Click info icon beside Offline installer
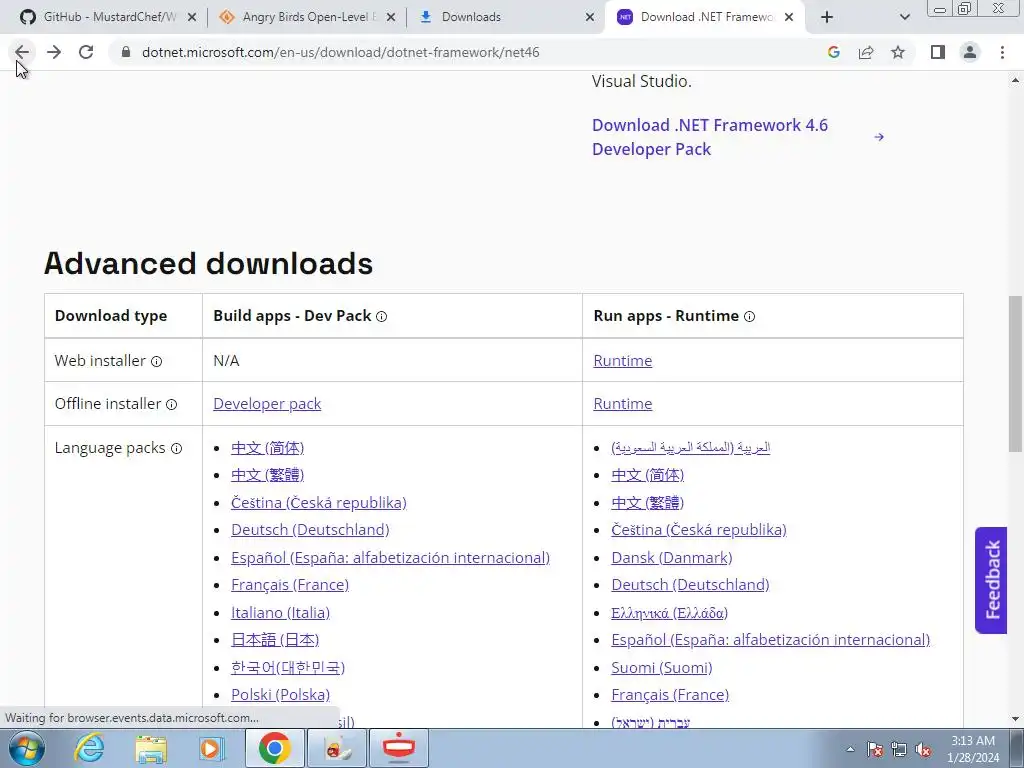Screen dimensions: 1024x768 [x=172, y=404]
